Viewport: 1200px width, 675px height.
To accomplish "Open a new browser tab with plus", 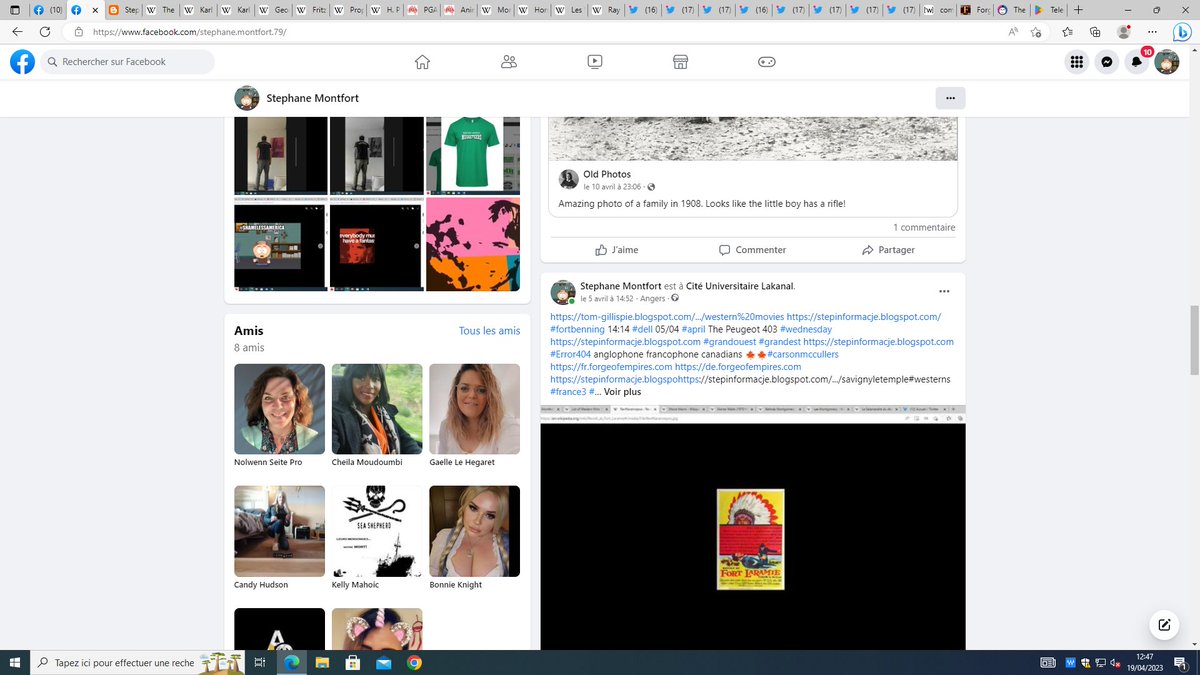I will click(x=1078, y=9).
